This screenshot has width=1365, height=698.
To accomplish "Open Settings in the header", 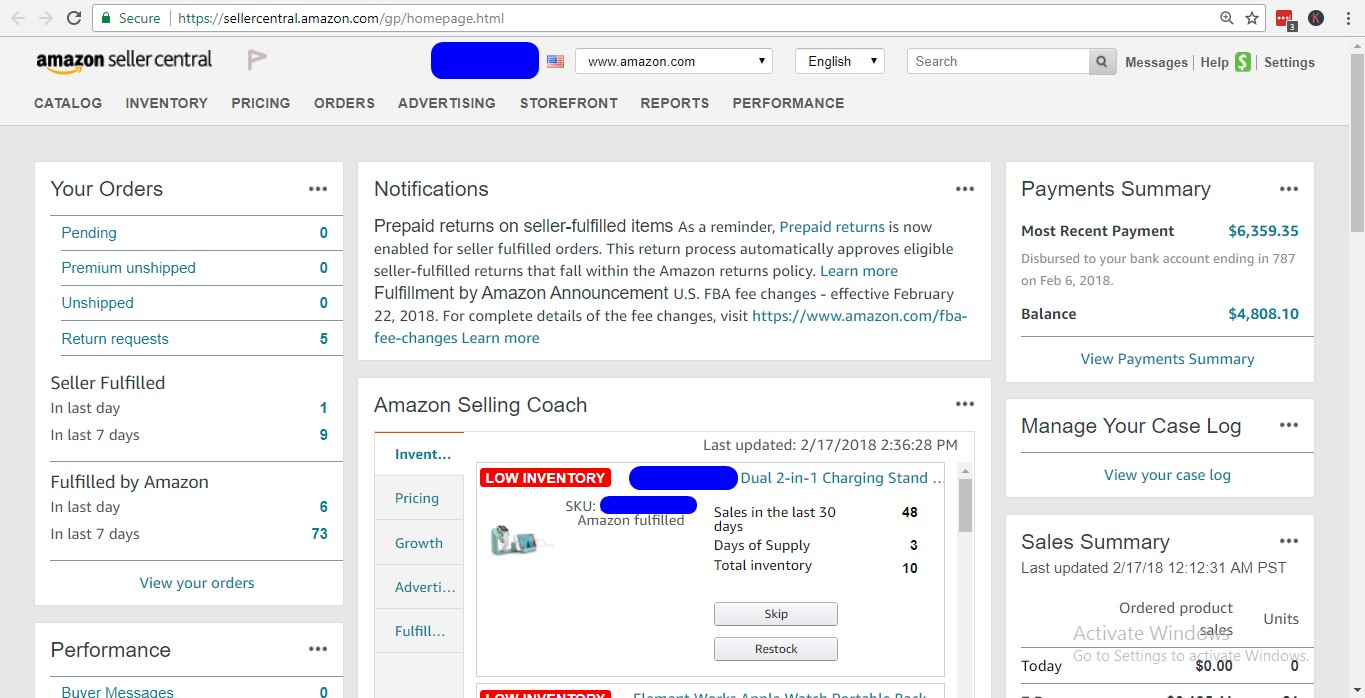I will pyautogui.click(x=1289, y=62).
